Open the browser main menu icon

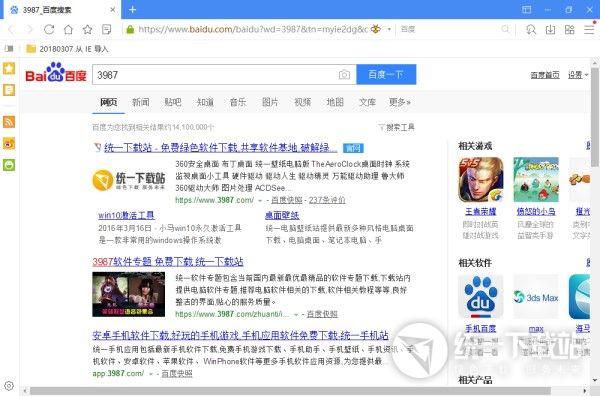(589, 29)
